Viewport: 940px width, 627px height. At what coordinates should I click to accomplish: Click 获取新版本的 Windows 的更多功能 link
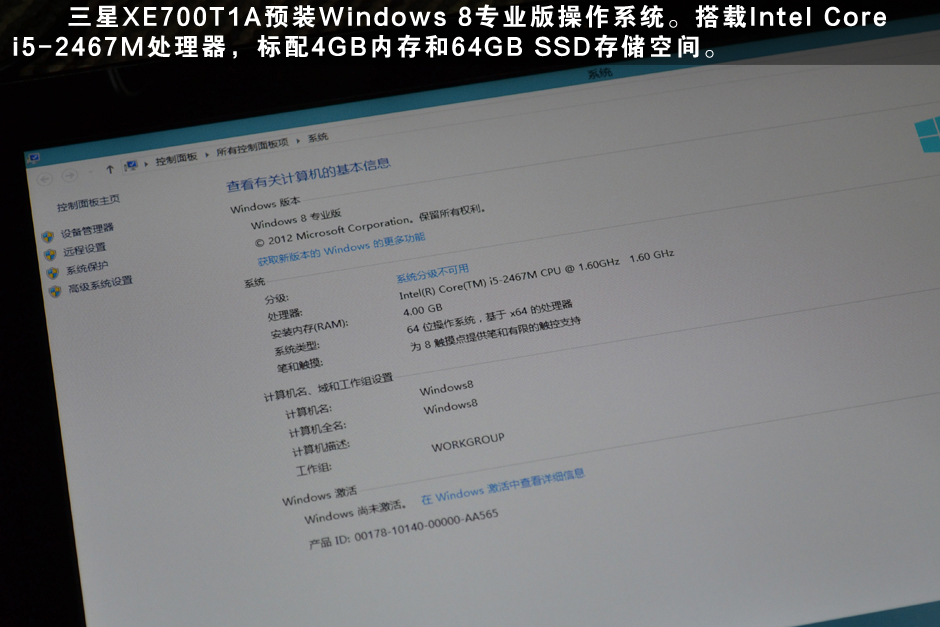tap(341, 249)
